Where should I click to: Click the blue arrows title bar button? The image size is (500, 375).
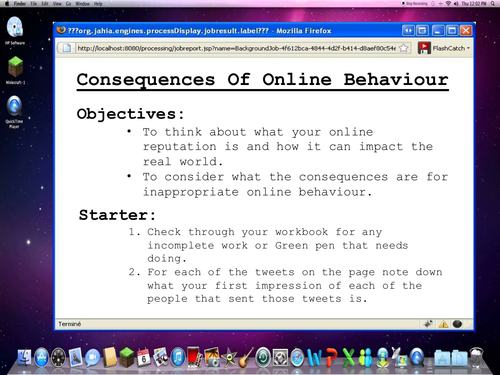(408, 31)
